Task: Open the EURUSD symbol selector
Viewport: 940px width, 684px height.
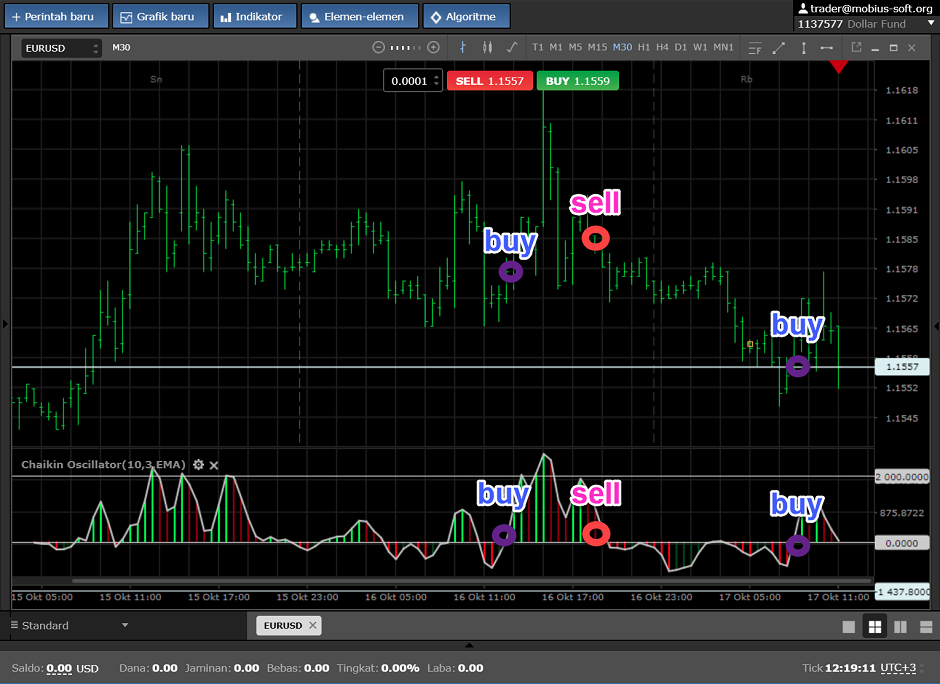Action: [61, 49]
